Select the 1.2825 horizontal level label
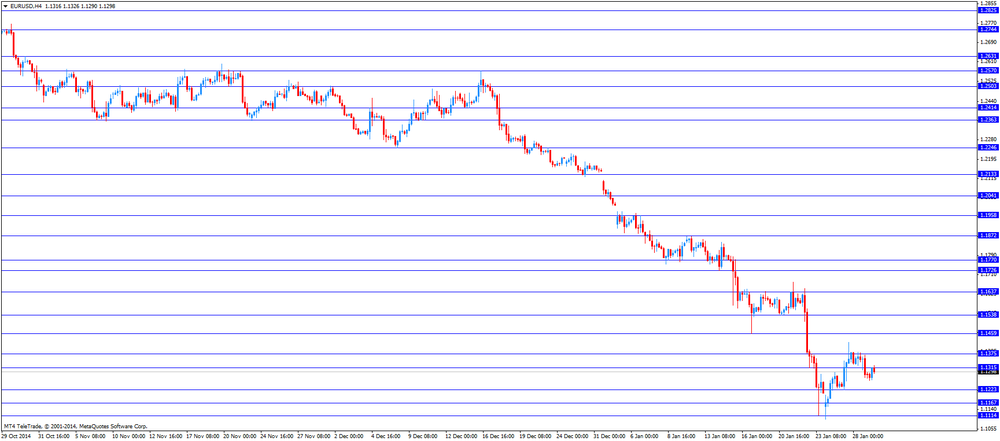This screenshot has height=441, width=1000. click(987, 10)
